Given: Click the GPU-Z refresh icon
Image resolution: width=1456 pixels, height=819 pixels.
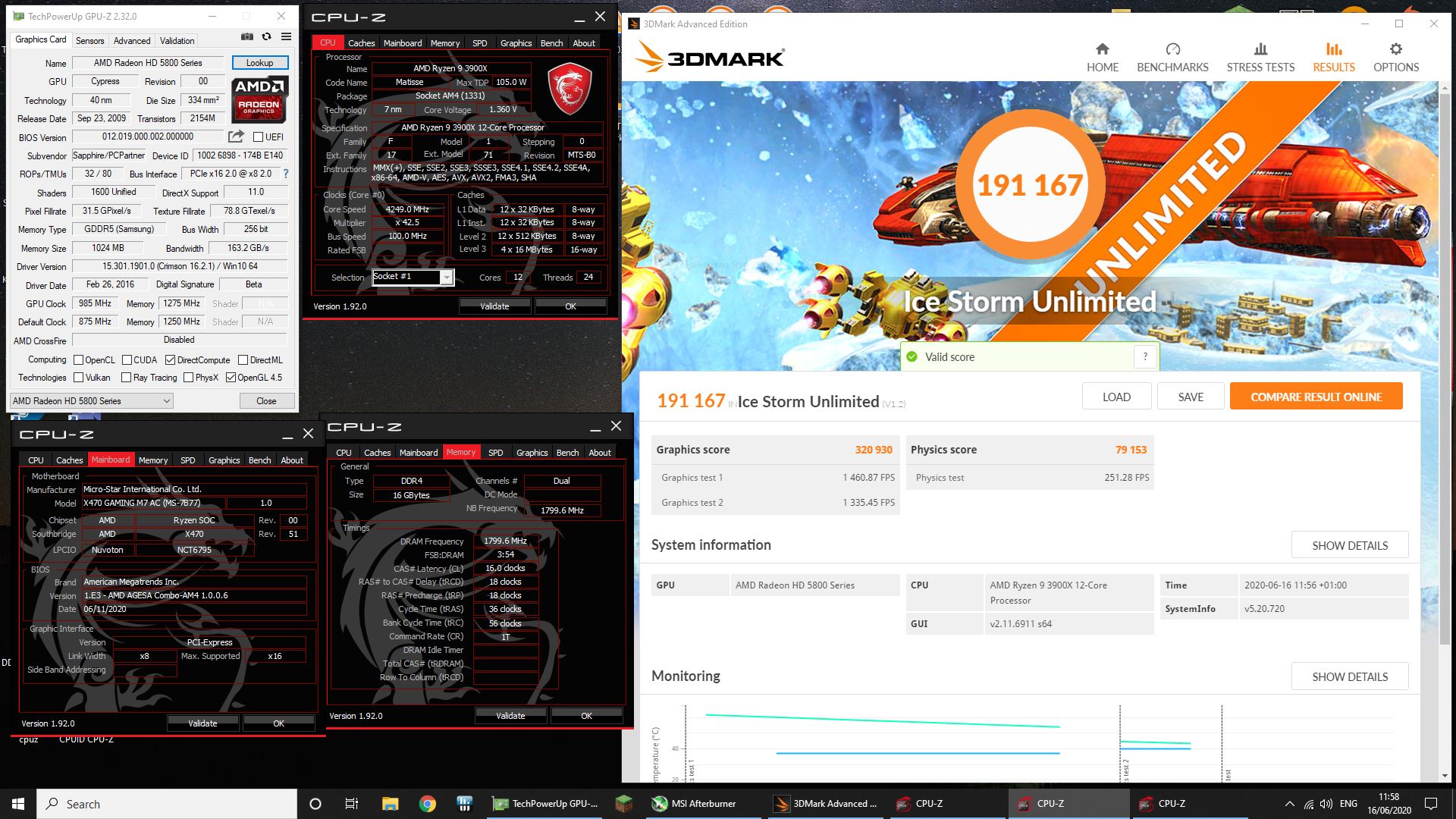Looking at the screenshot, I should pyautogui.click(x=266, y=36).
